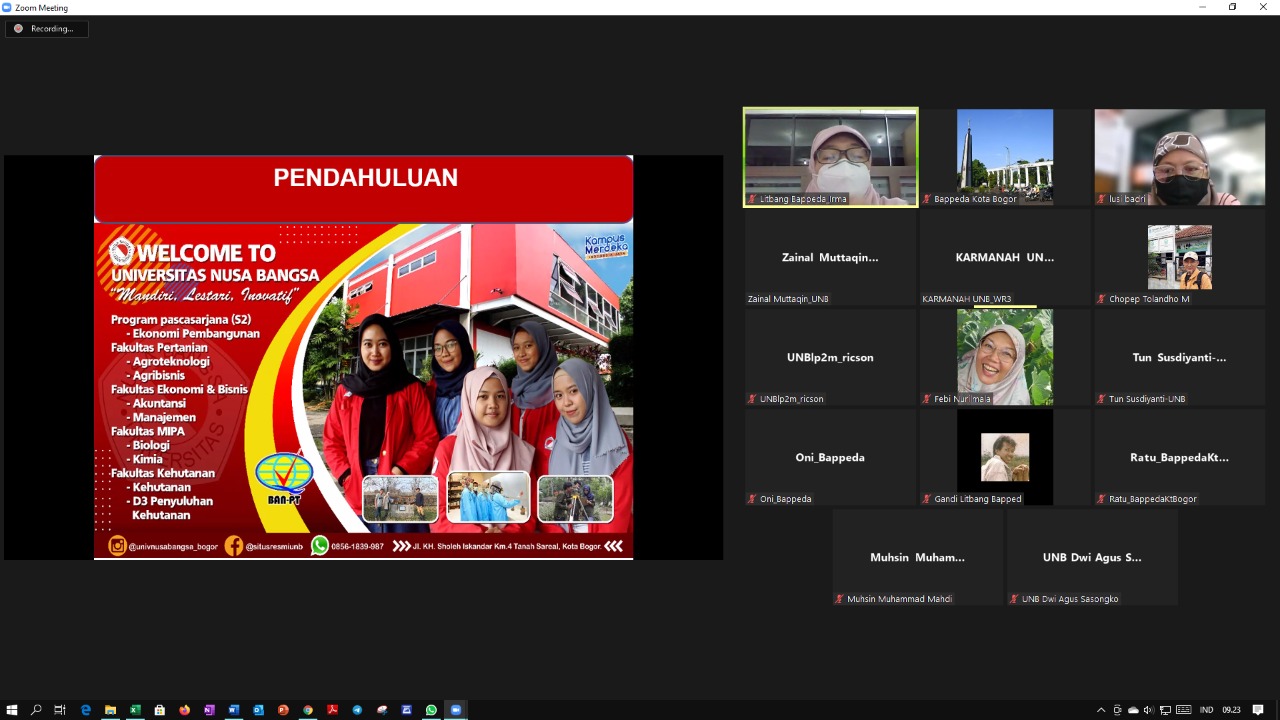Image resolution: width=1280 pixels, height=720 pixels.
Task: Launch Microsoft Edge from taskbar
Action: coord(86,710)
